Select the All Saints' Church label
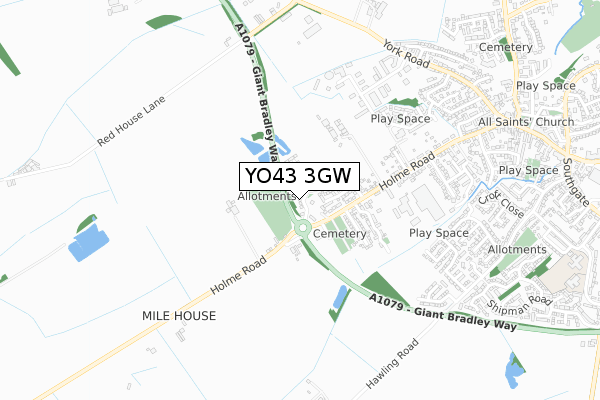This screenshot has width=600, height=400. (x=526, y=122)
